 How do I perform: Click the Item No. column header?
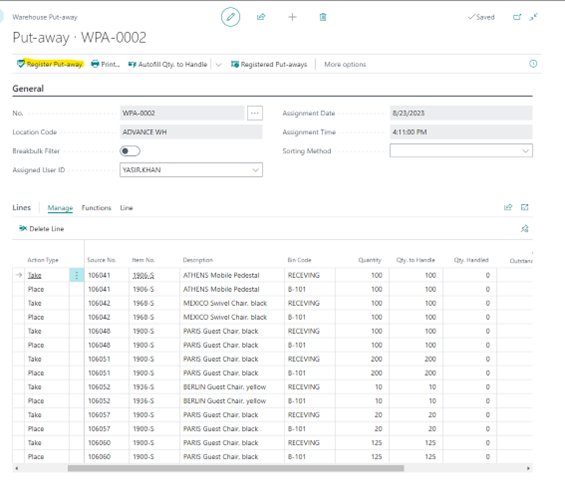tap(143, 260)
